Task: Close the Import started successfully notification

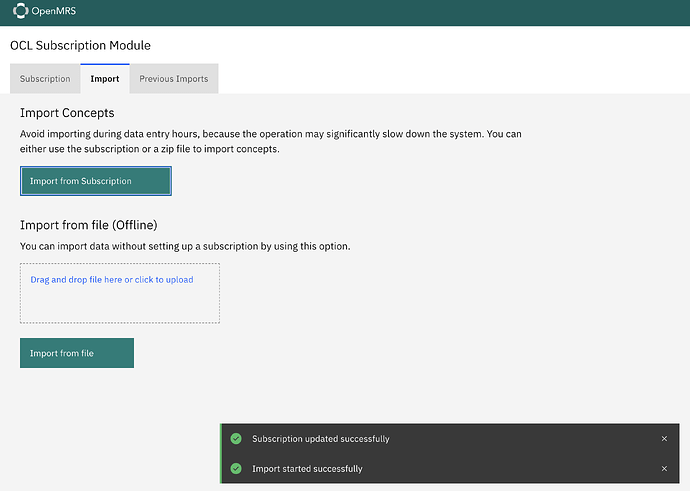Action: (664, 469)
